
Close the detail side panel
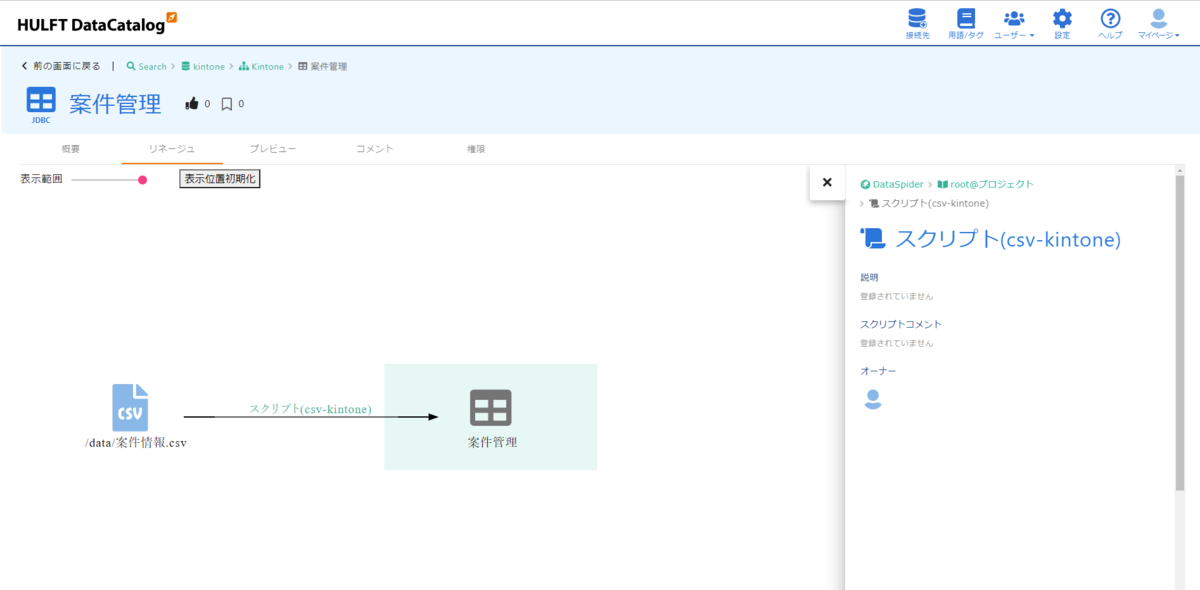(x=827, y=182)
